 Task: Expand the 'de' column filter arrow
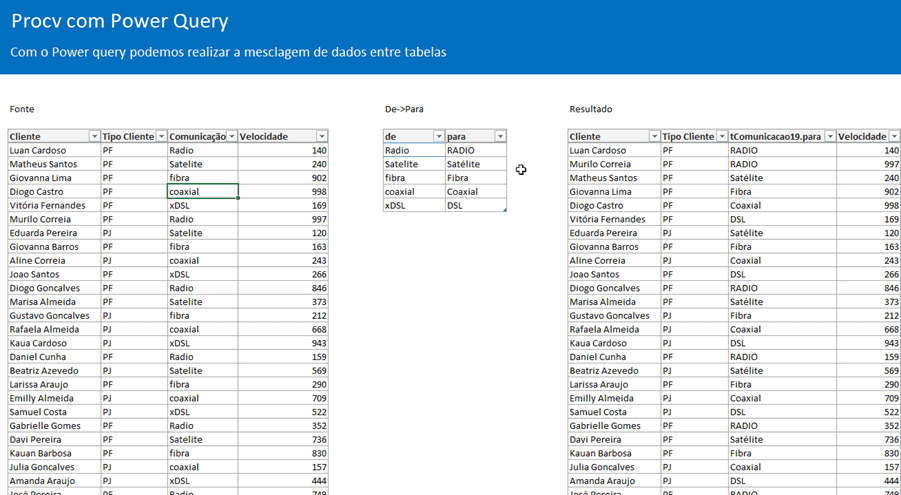point(438,137)
